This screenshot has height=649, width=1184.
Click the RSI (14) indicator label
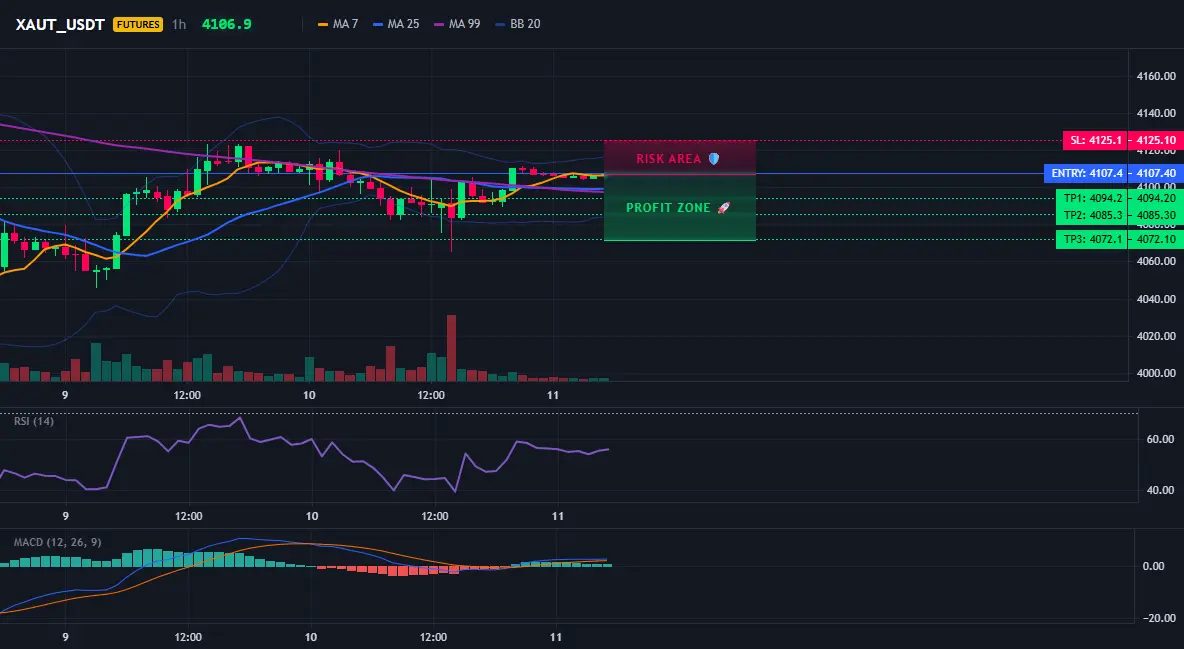coord(34,421)
